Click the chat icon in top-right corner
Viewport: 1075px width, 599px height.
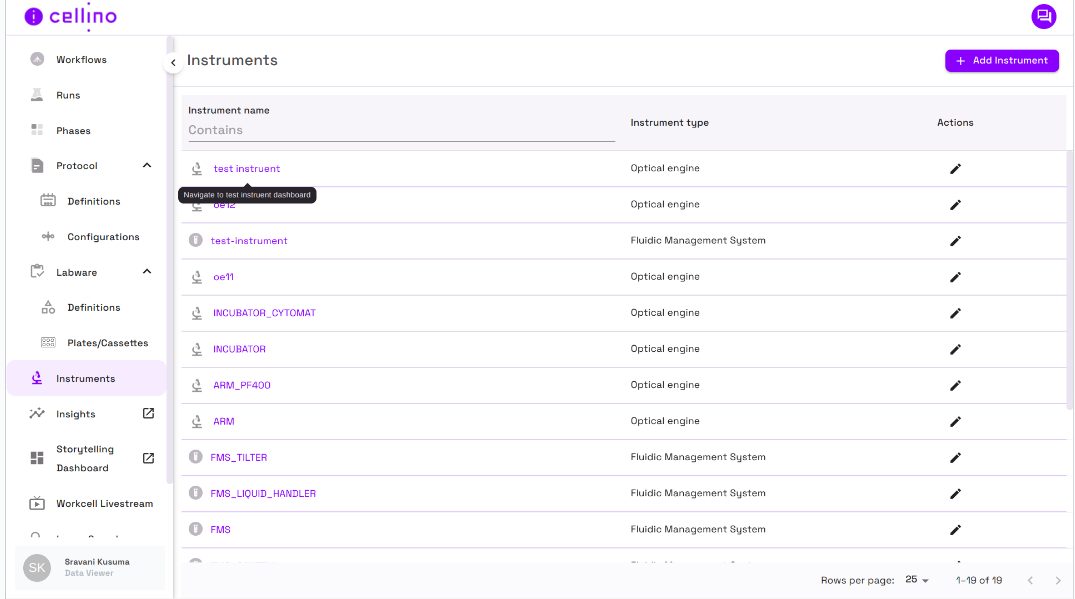tap(1043, 16)
